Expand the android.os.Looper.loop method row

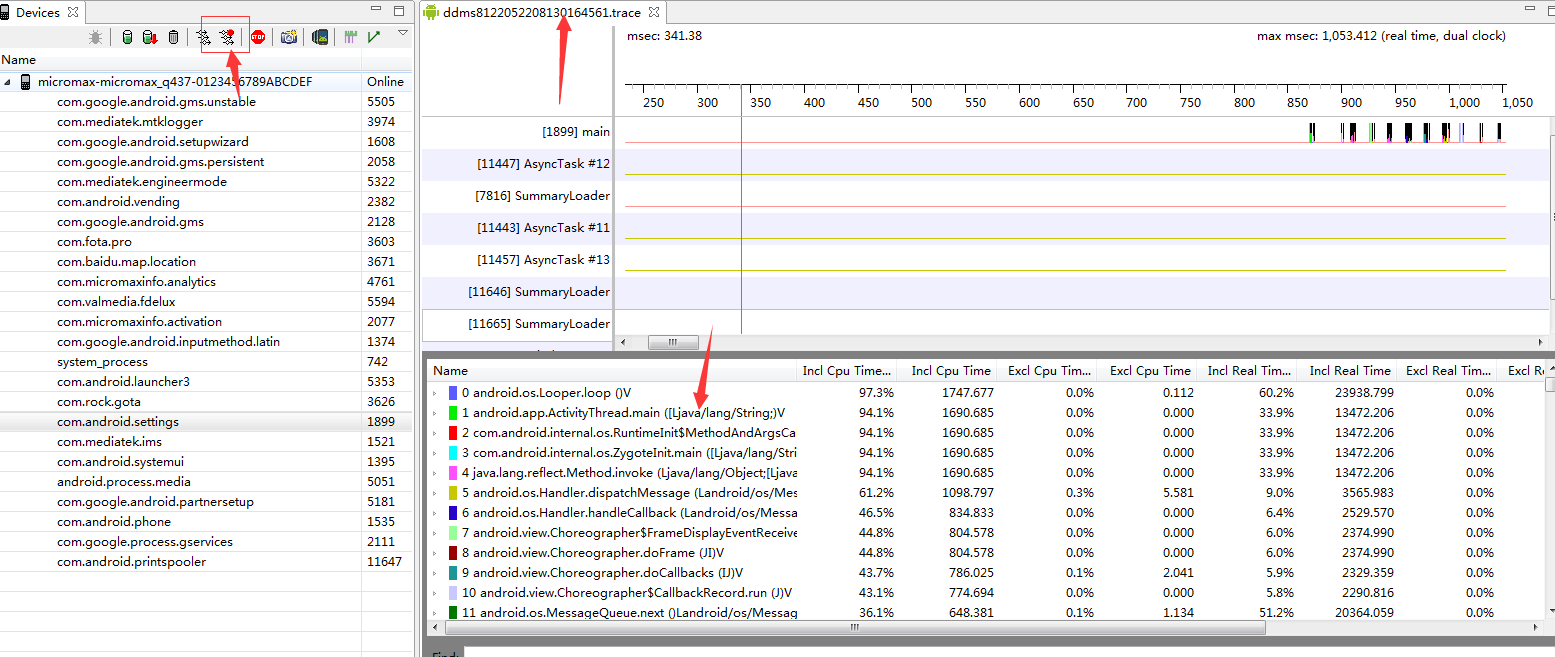(435, 393)
